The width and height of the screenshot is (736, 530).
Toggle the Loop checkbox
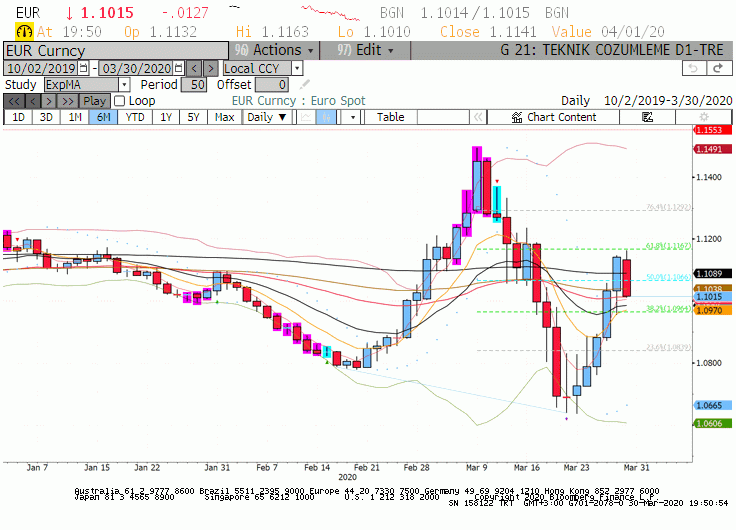120,101
